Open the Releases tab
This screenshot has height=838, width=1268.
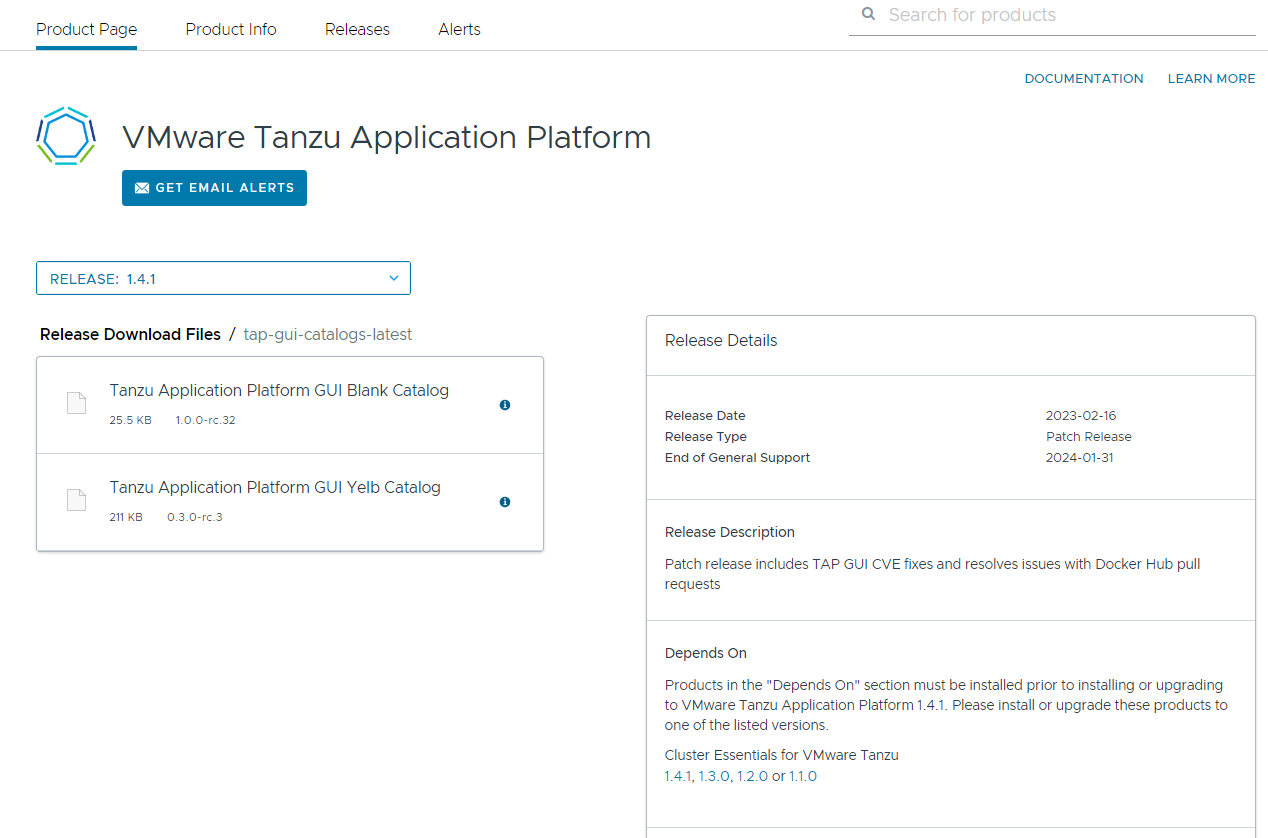tap(357, 29)
